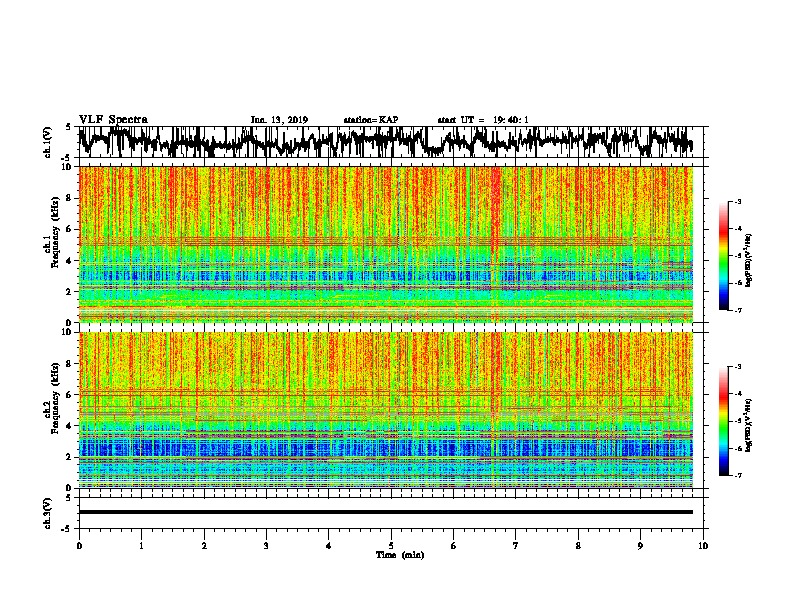
Task: Click the ch.3(V) axis label
Action: (48, 513)
